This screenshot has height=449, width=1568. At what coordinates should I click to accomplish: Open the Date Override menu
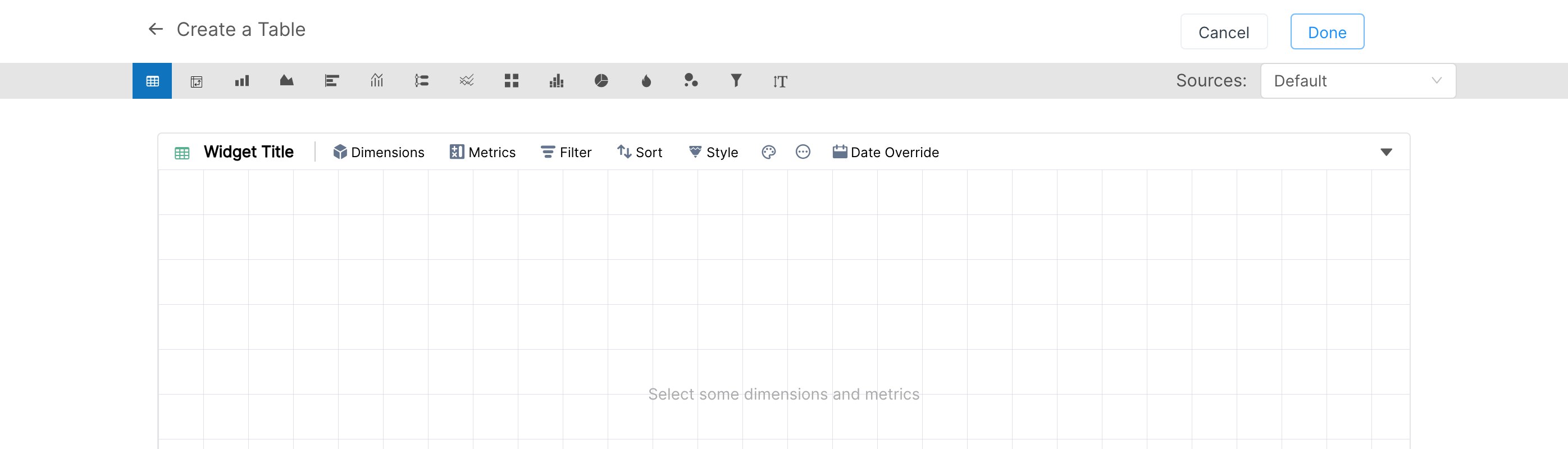(886, 152)
